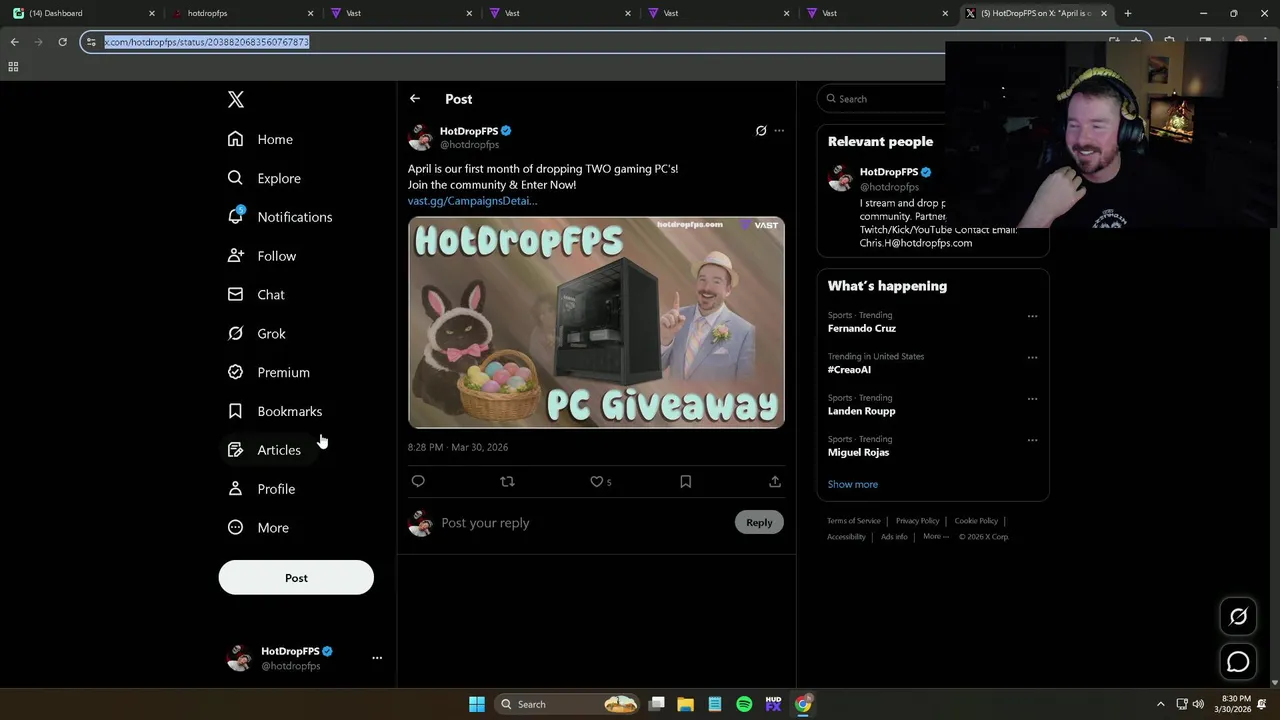Screen dimensions: 1280x720
Task: Open the PC Giveaway image
Action: tap(596, 322)
